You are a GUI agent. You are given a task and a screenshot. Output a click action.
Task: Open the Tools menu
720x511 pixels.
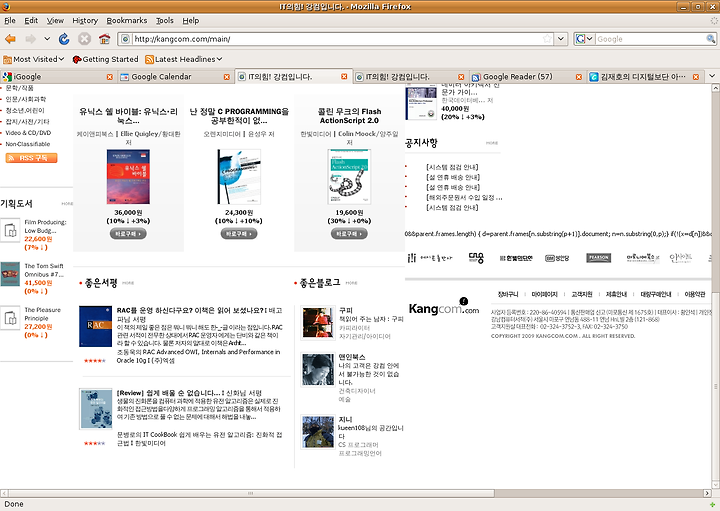tap(164, 21)
